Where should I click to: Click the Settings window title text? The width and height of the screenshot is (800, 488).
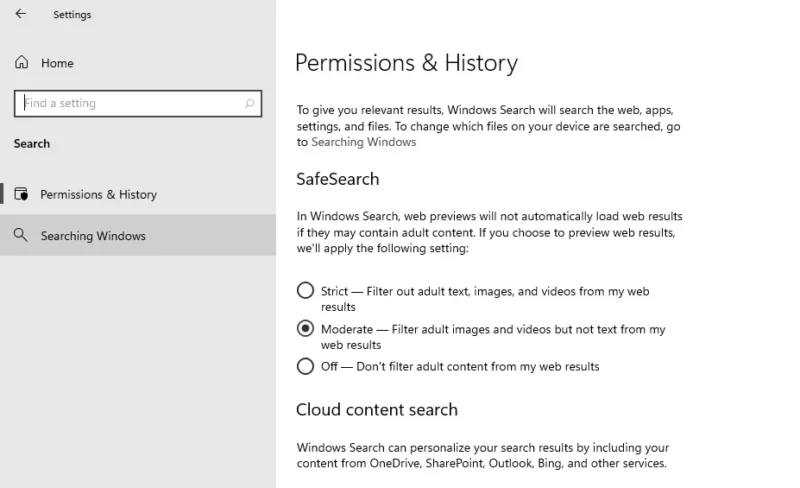tap(72, 15)
